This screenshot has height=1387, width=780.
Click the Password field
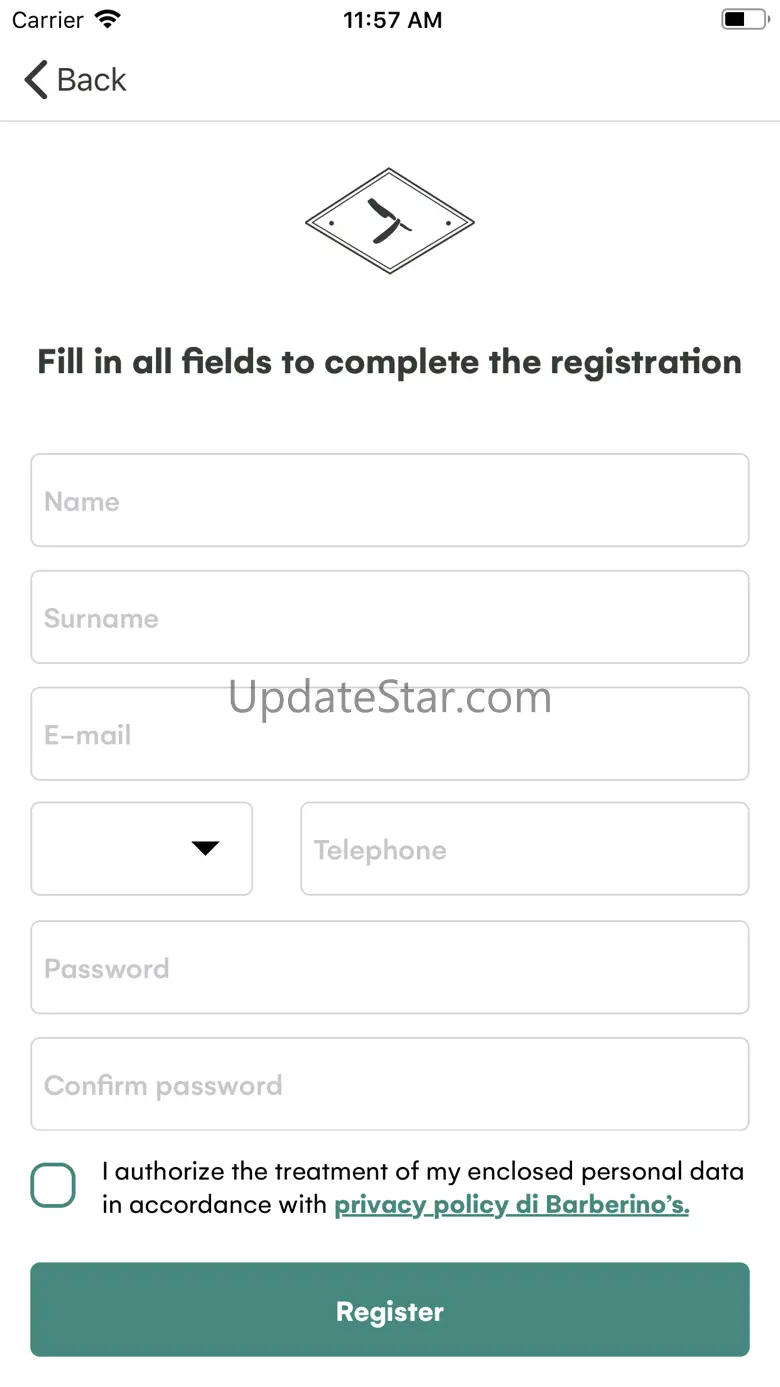[x=390, y=968]
